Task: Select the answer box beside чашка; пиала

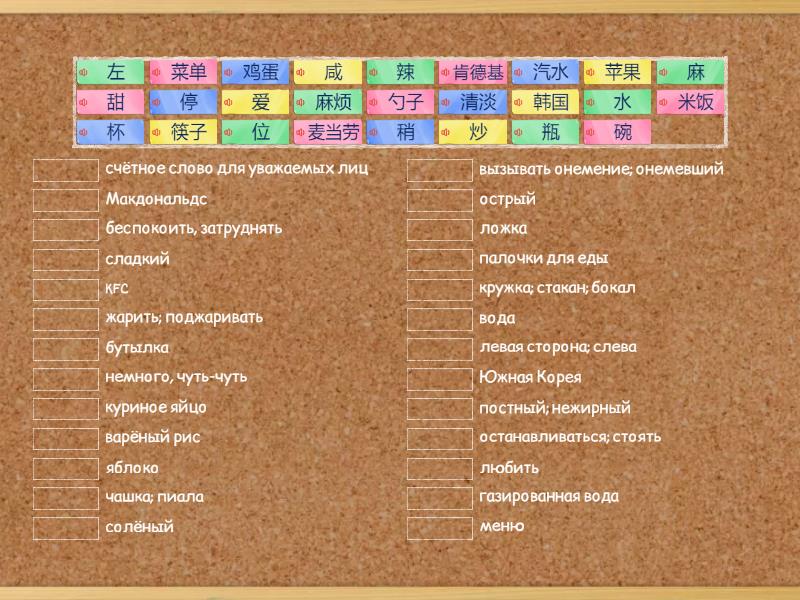Action: point(66,498)
